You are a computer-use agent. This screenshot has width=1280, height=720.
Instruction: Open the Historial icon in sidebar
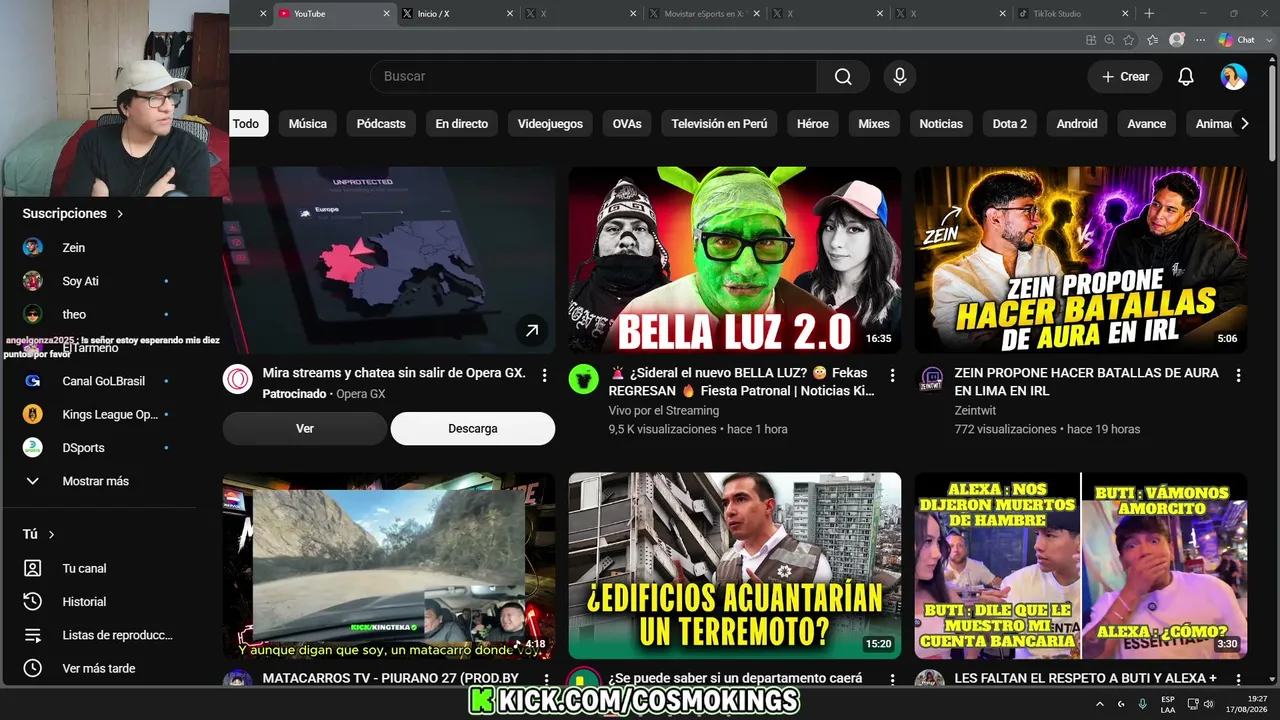tap(33, 602)
